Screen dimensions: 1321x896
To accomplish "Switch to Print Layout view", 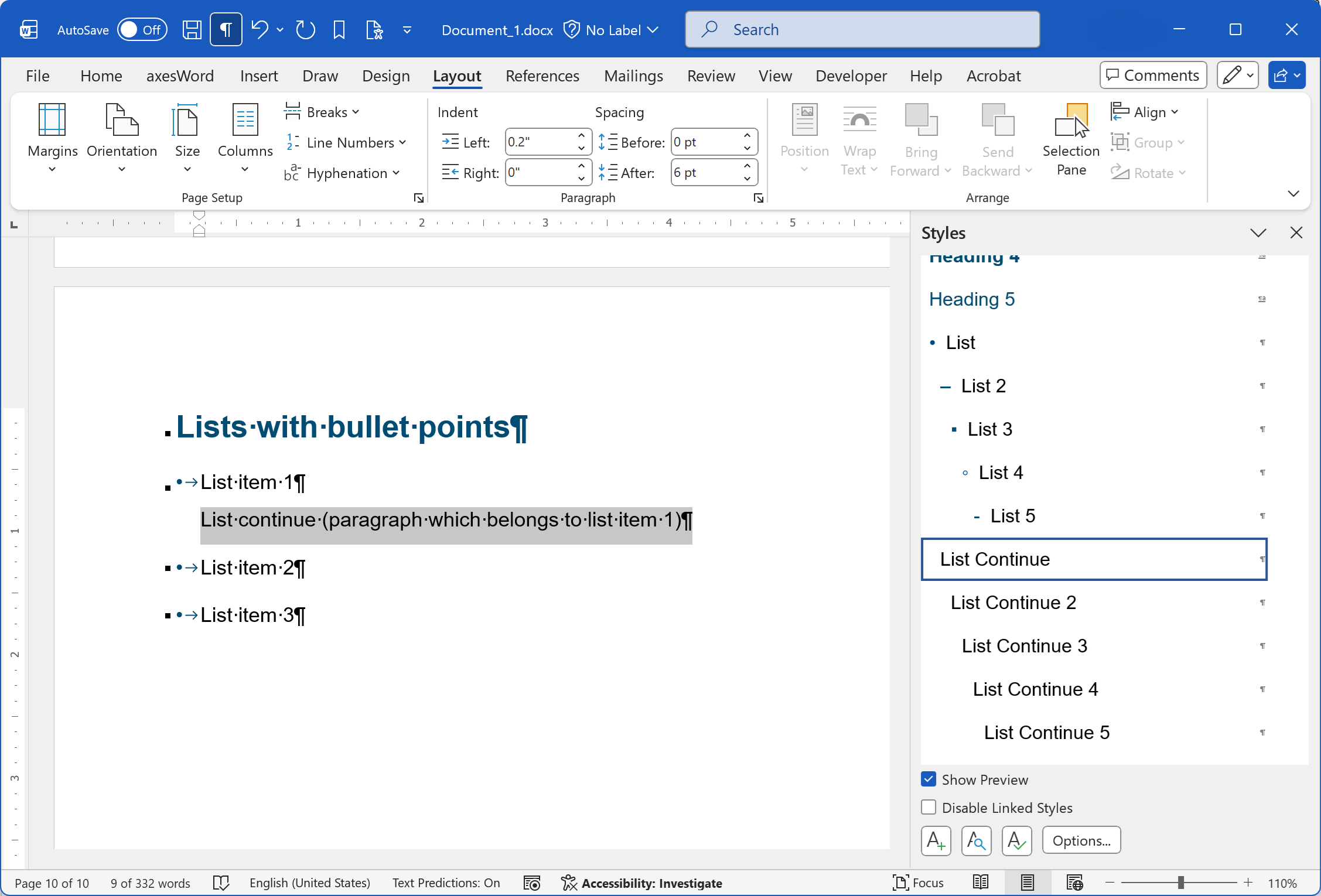I will [x=1028, y=883].
